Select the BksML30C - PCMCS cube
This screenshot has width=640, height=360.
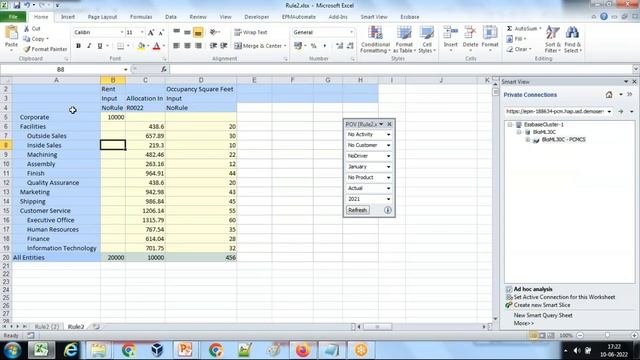tap(563, 140)
